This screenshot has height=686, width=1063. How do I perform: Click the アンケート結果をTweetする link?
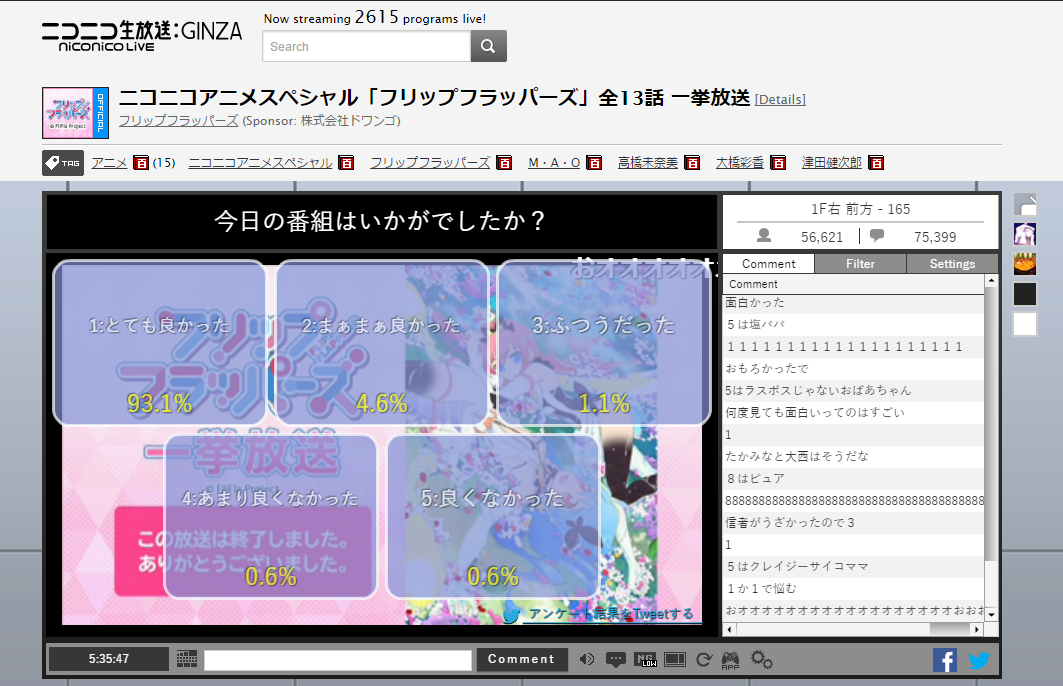point(611,613)
